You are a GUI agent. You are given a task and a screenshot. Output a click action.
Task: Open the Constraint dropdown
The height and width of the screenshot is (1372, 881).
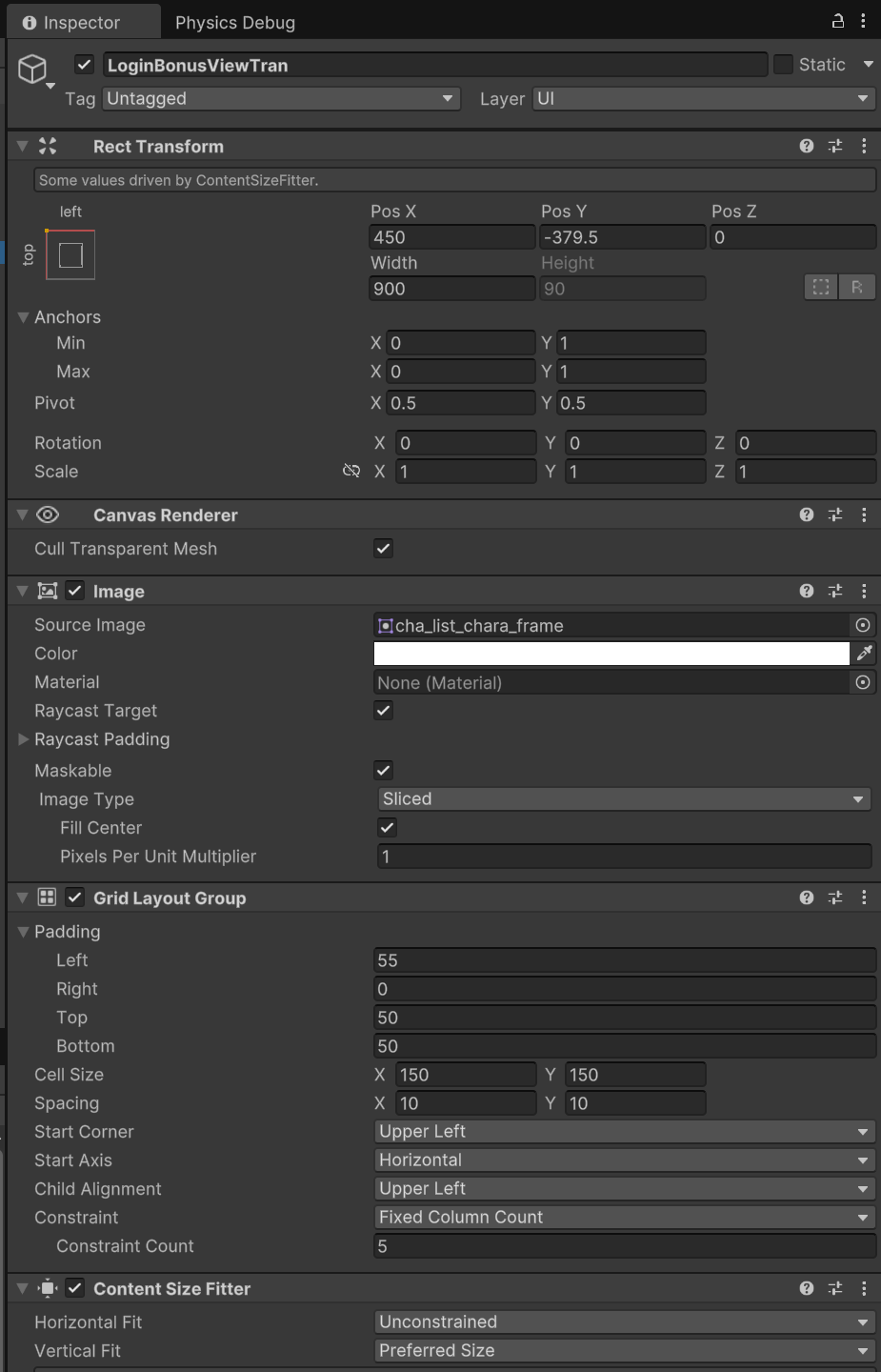[x=624, y=1218]
